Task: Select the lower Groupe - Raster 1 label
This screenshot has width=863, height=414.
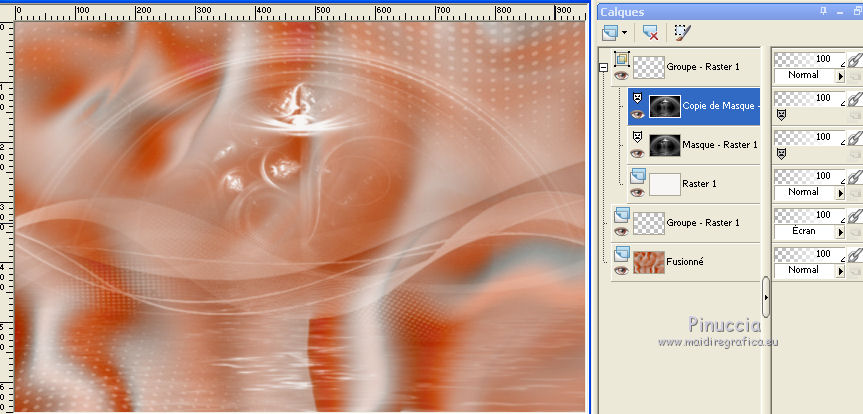Action: (703, 223)
